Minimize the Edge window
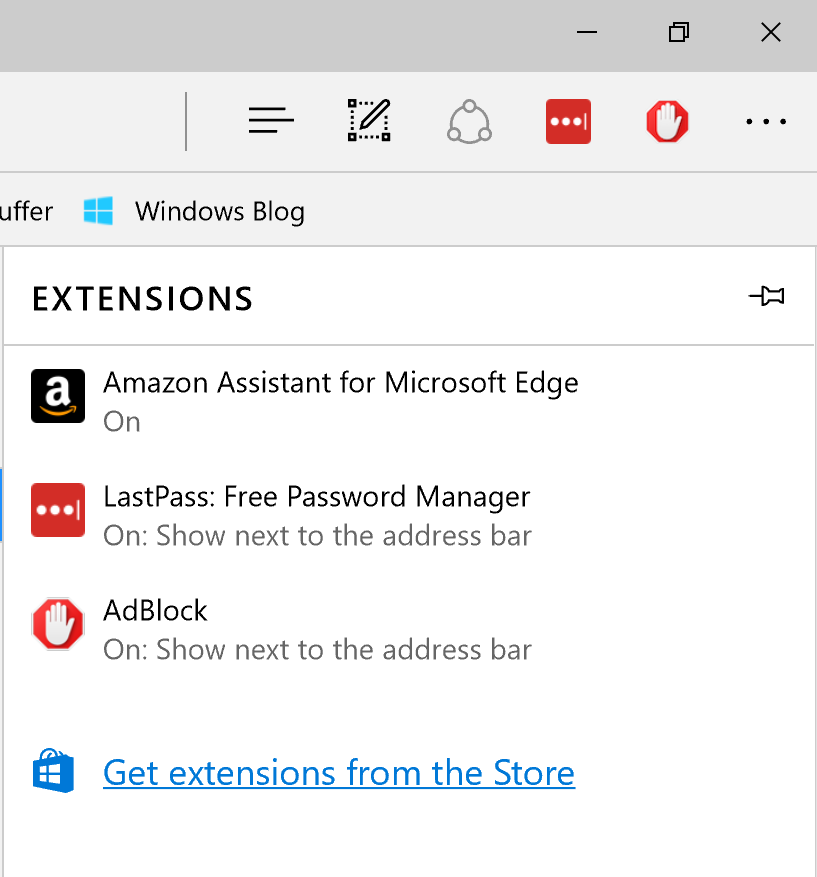 [x=587, y=33]
